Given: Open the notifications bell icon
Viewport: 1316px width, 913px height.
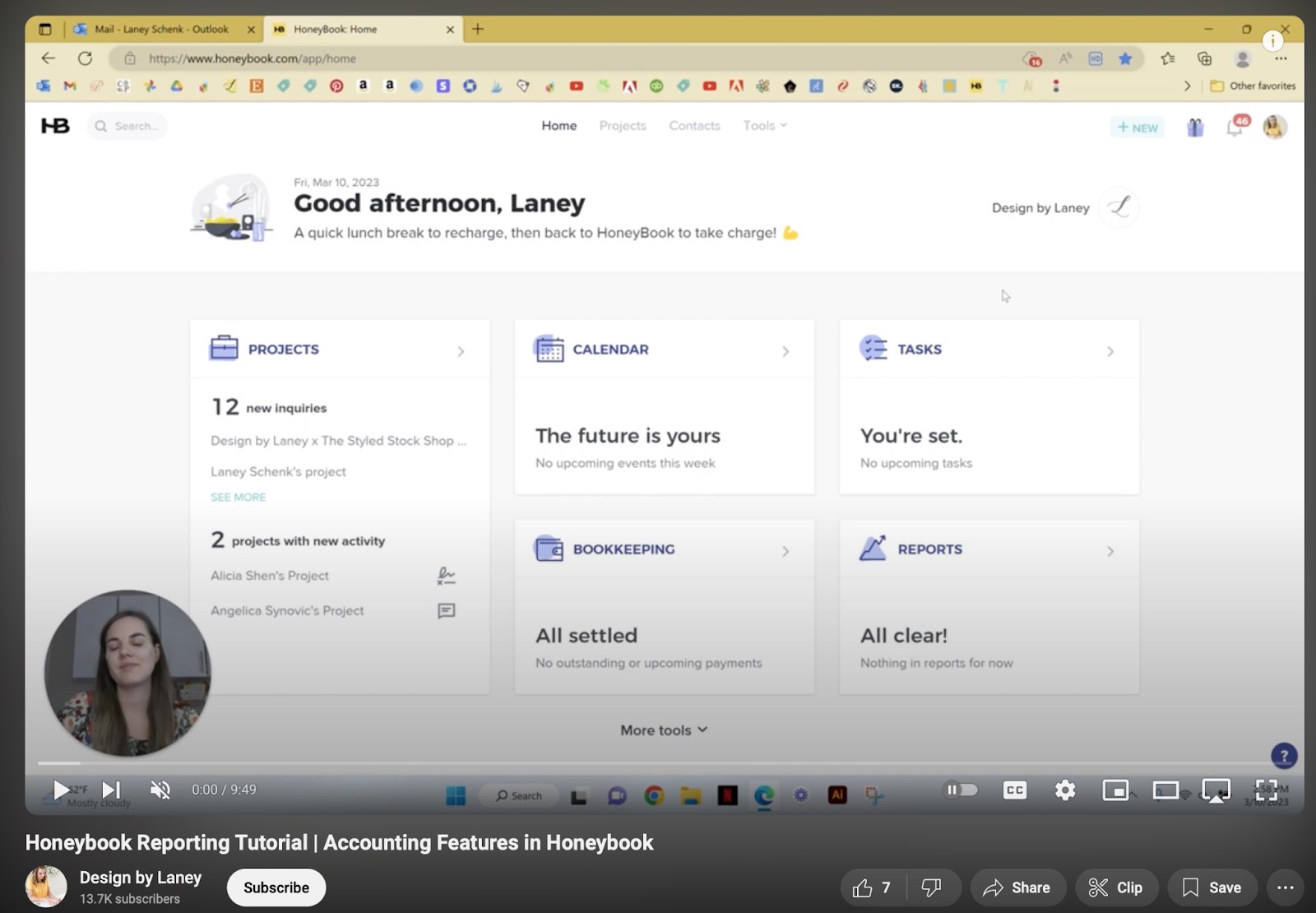Looking at the screenshot, I should tap(1235, 127).
